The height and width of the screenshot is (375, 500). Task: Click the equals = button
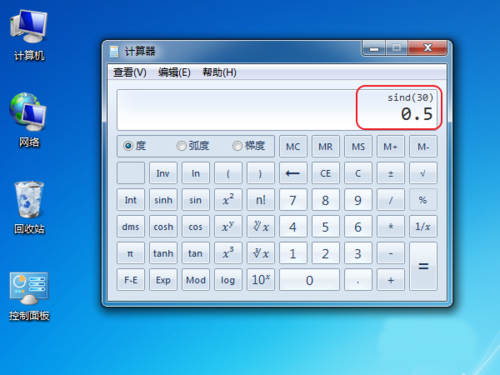(423, 266)
